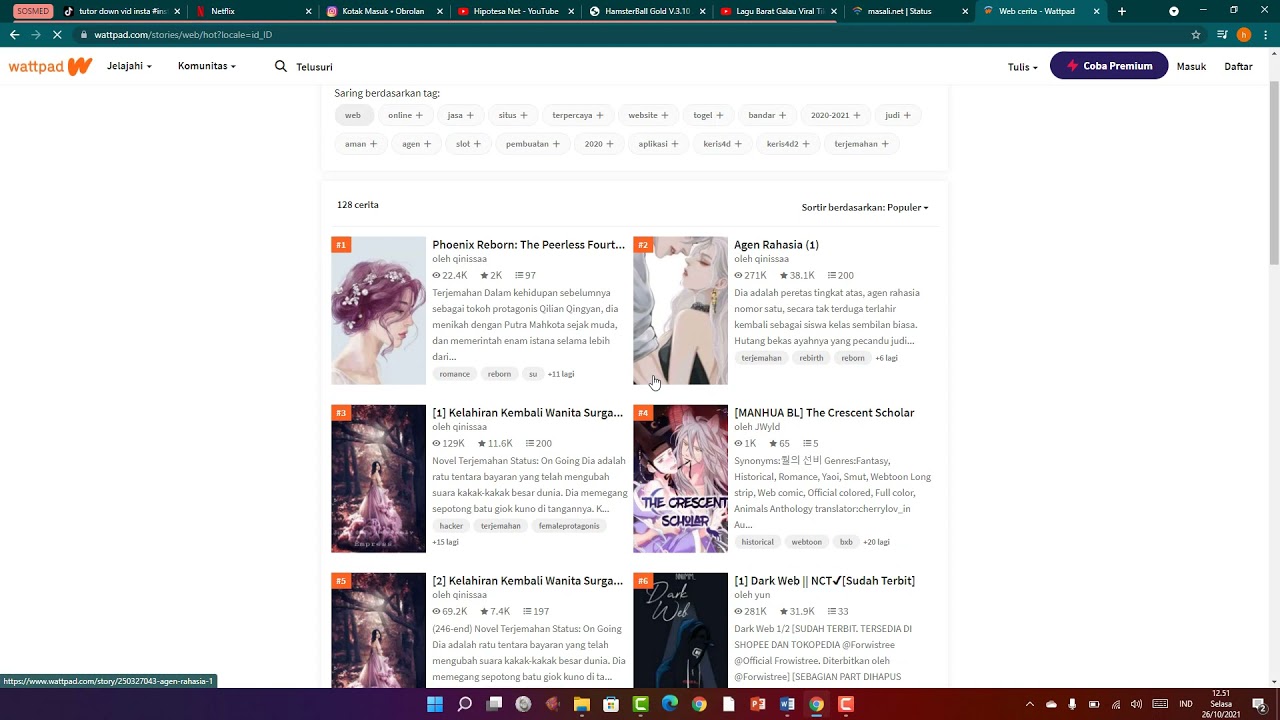
Task: Click 'hacker' tag under Kelahiran Kembali [1]
Action: pos(451,526)
